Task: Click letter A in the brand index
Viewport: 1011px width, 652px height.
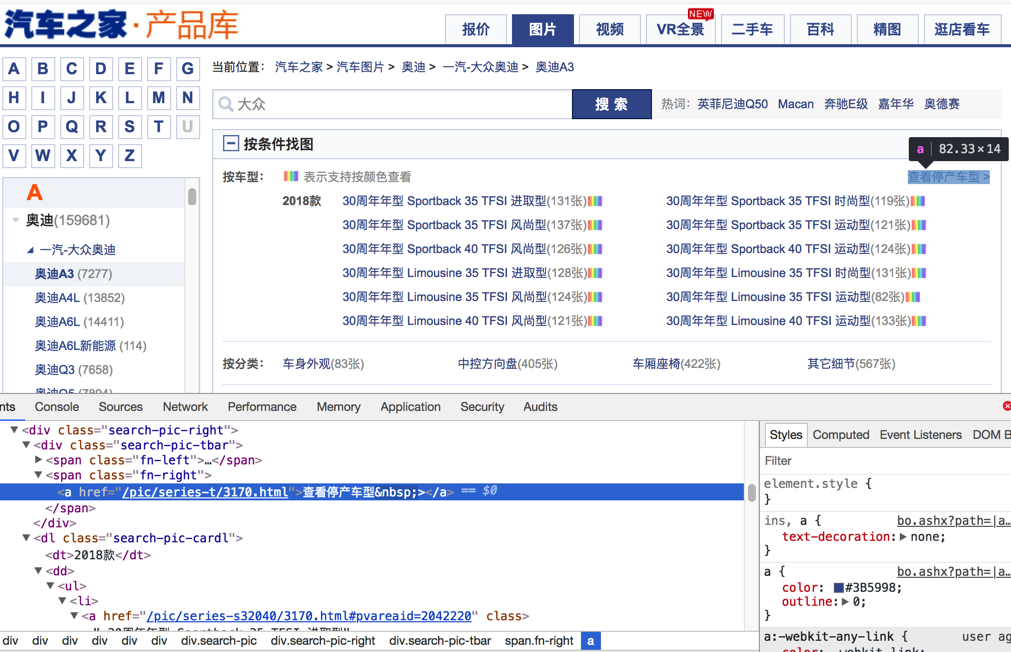Action: (14, 68)
